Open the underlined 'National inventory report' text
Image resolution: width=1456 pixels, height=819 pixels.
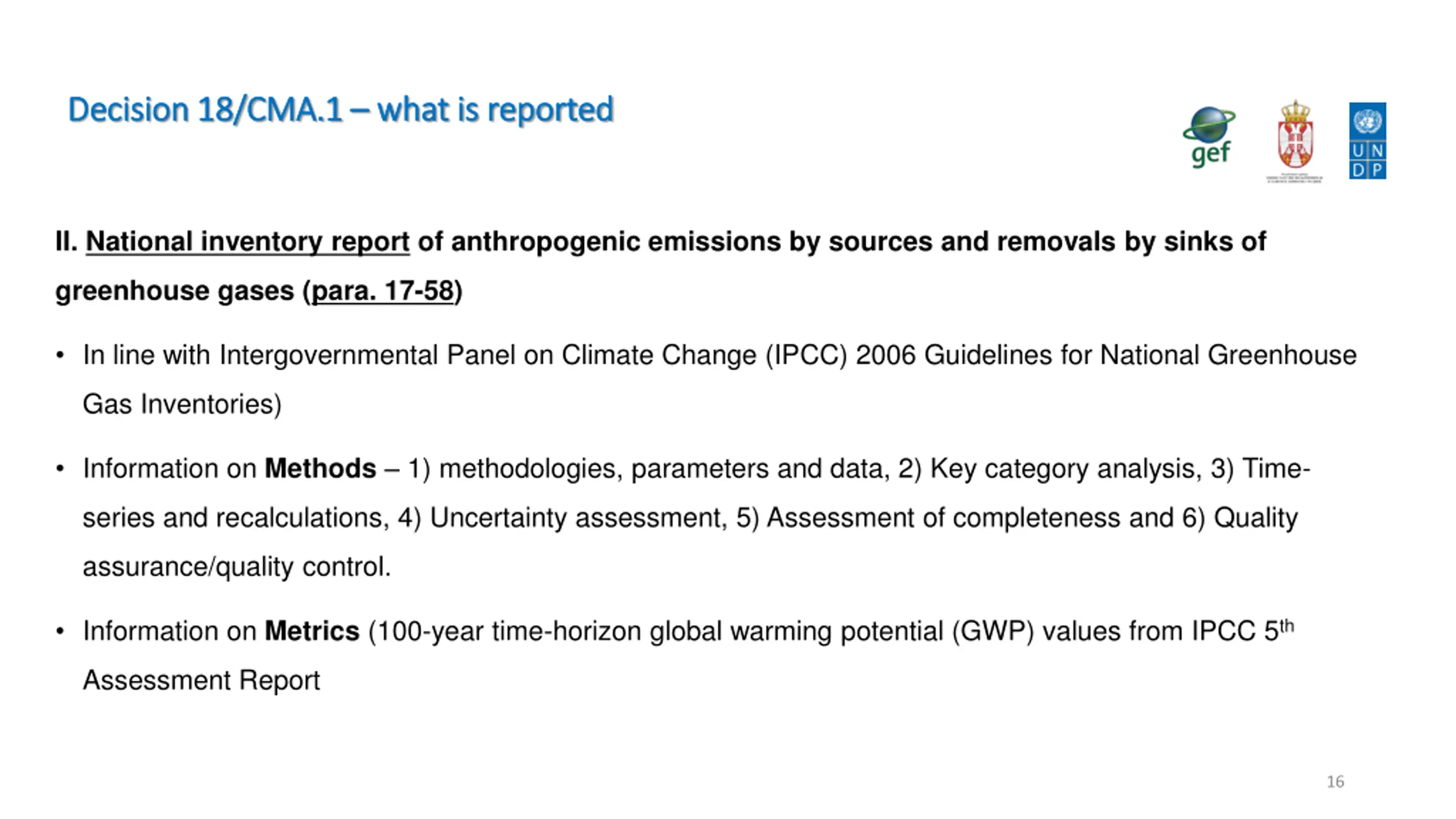tap(247, 242)
